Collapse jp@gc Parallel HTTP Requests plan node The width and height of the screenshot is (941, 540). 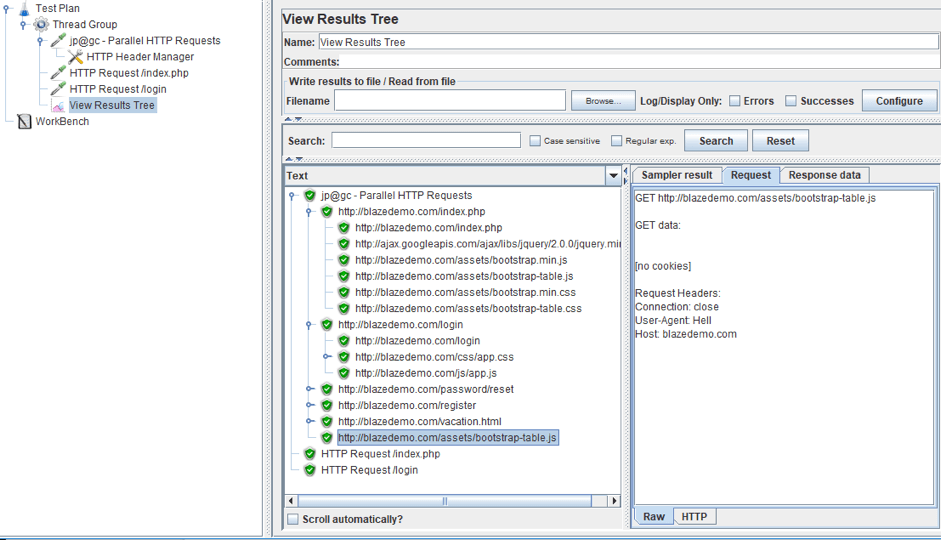tap(40, 41)
